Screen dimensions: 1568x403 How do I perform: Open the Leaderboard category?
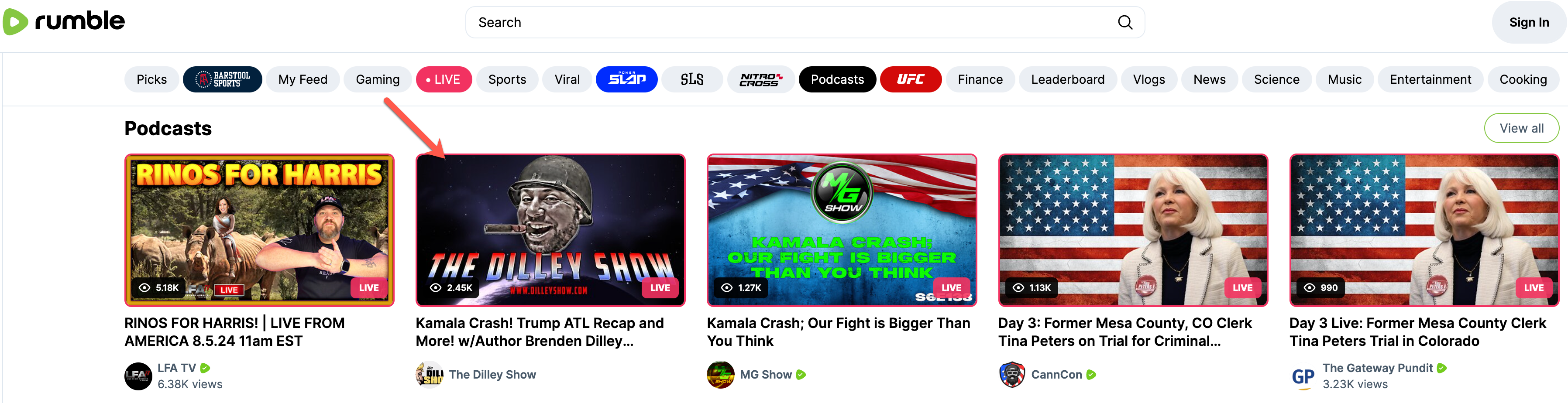pos(1067,80)
